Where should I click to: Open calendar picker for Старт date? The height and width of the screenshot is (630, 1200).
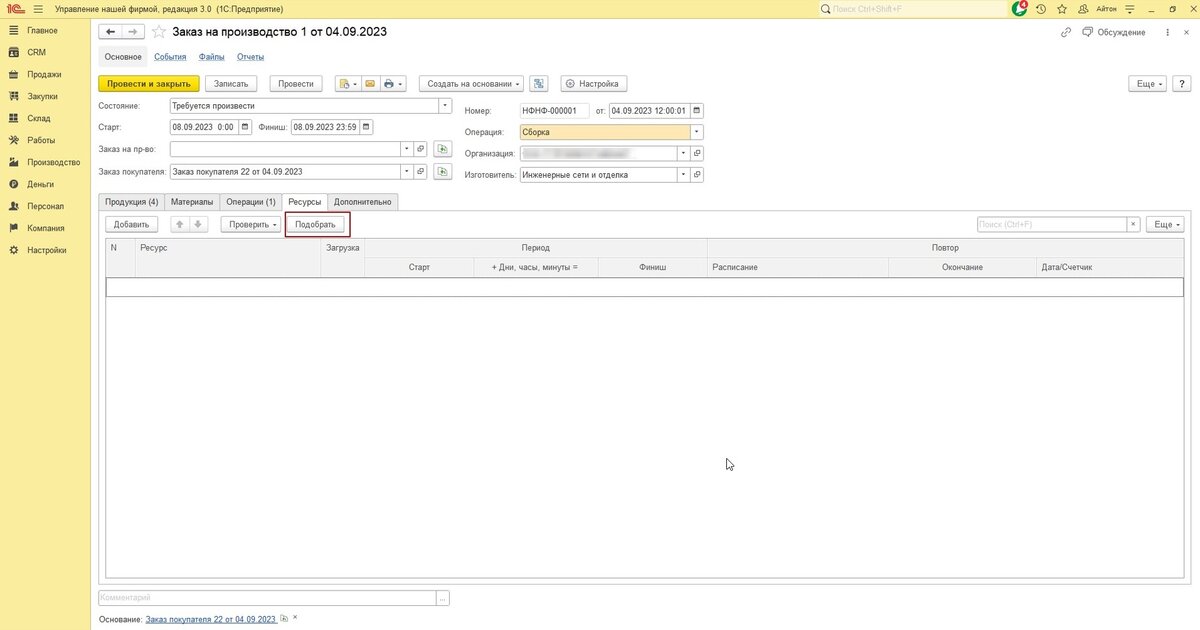244,127
